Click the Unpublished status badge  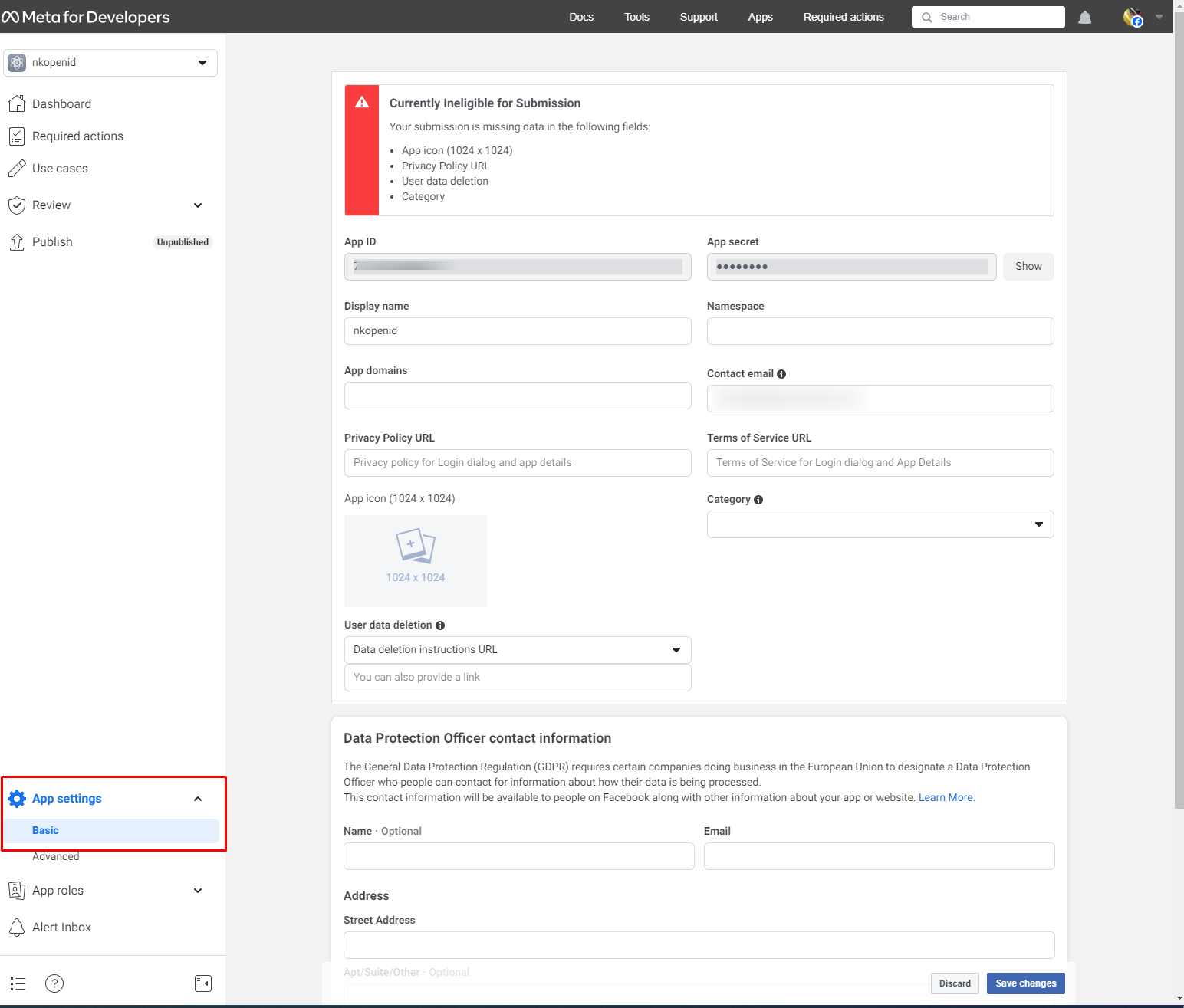pyautogui.click(x=183, y=242)
